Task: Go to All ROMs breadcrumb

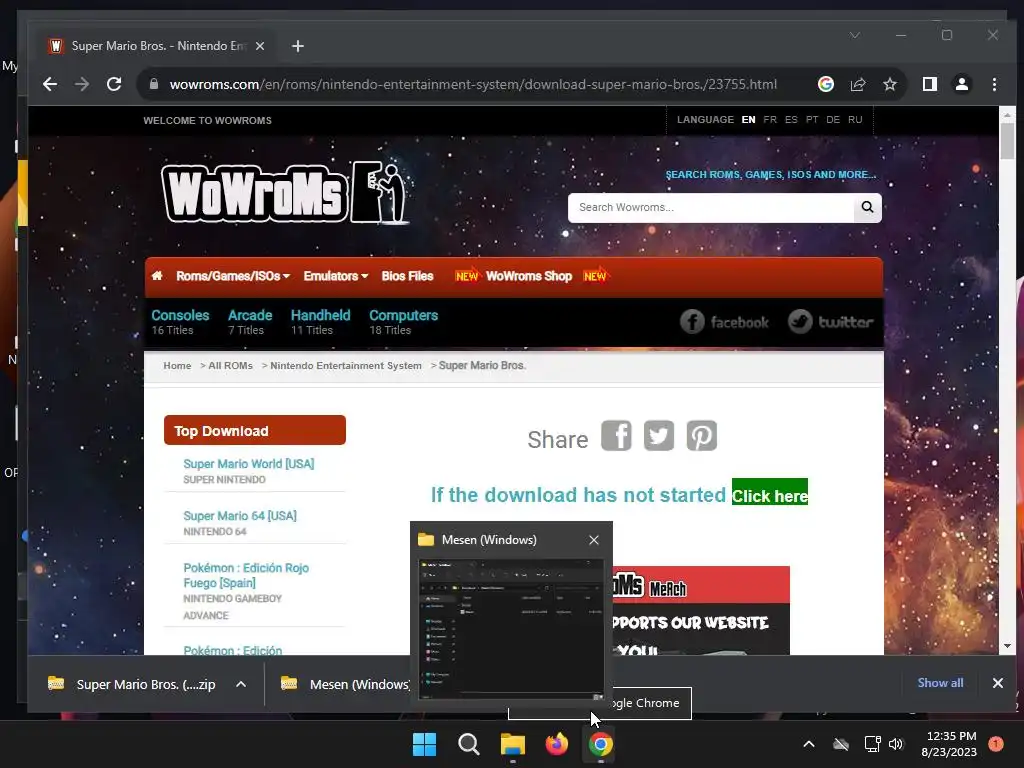Action: tap(230, 366)
